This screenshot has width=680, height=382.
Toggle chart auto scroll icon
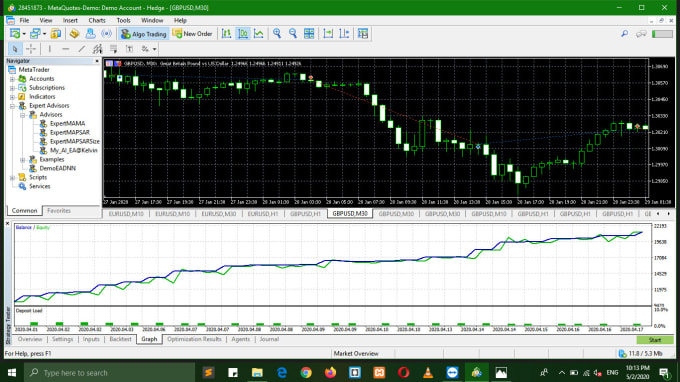328,33
